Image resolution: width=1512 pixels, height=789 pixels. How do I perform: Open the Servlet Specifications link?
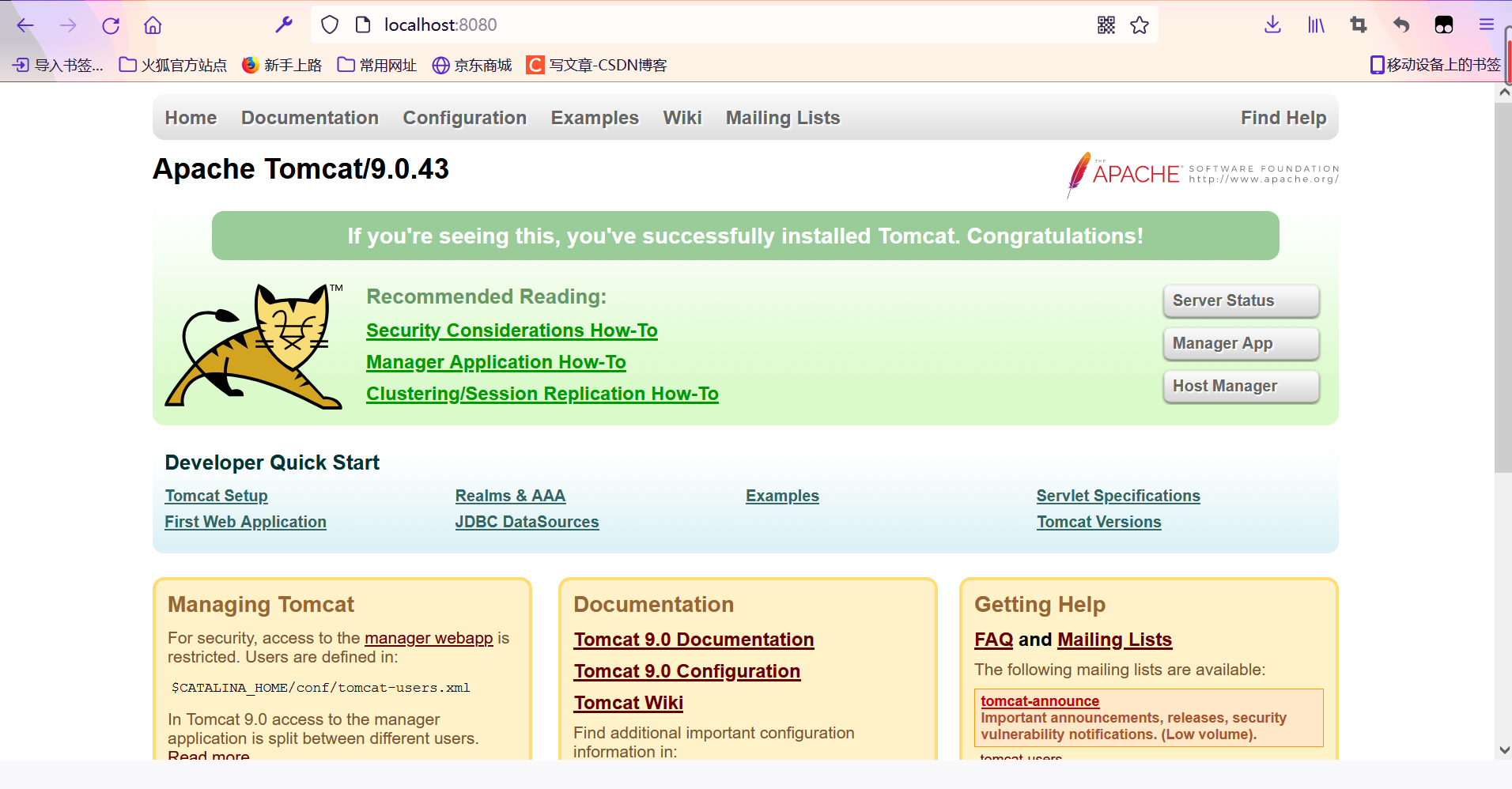click(1118, 496)
